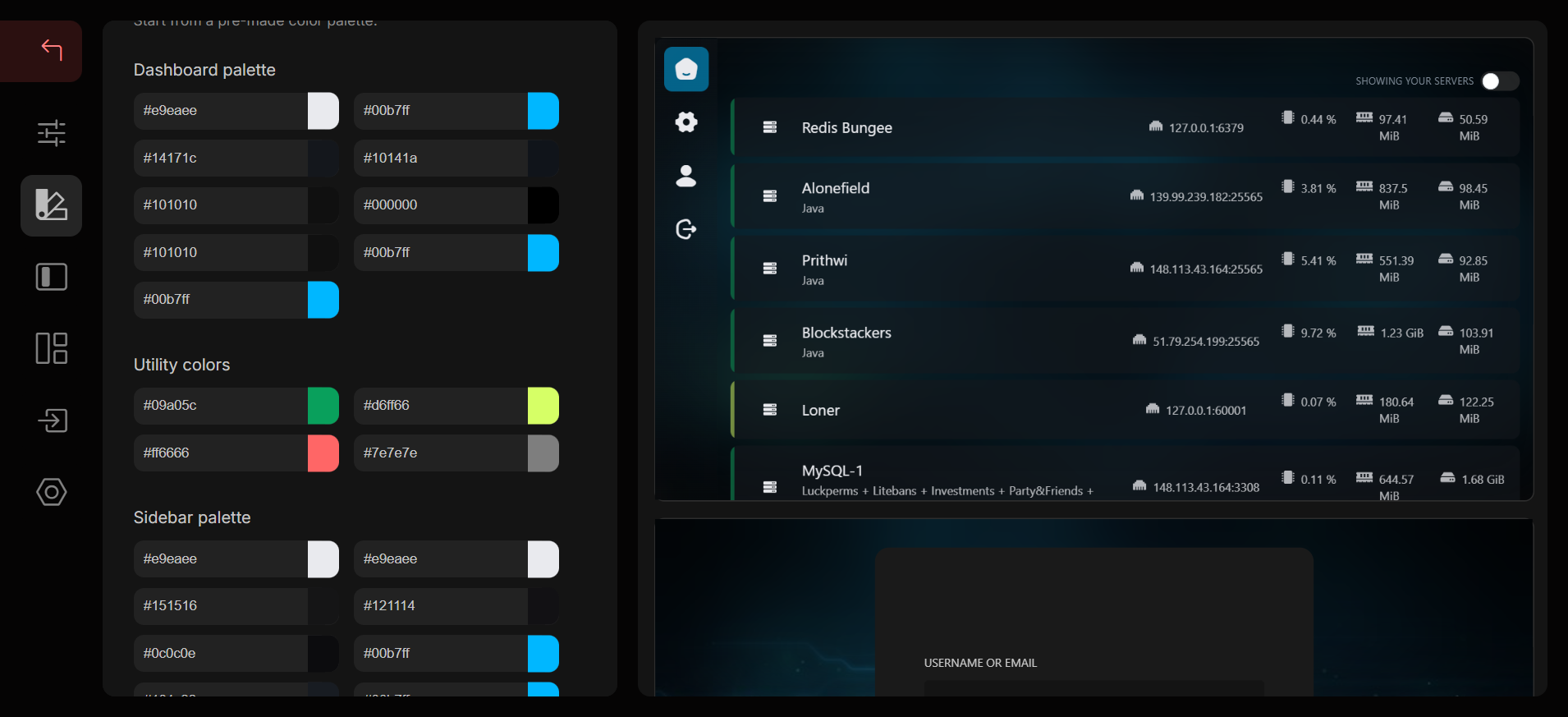1568x717 pixels.
Task: Open the gray #7e7e7e color swatch
Action: 543,453
